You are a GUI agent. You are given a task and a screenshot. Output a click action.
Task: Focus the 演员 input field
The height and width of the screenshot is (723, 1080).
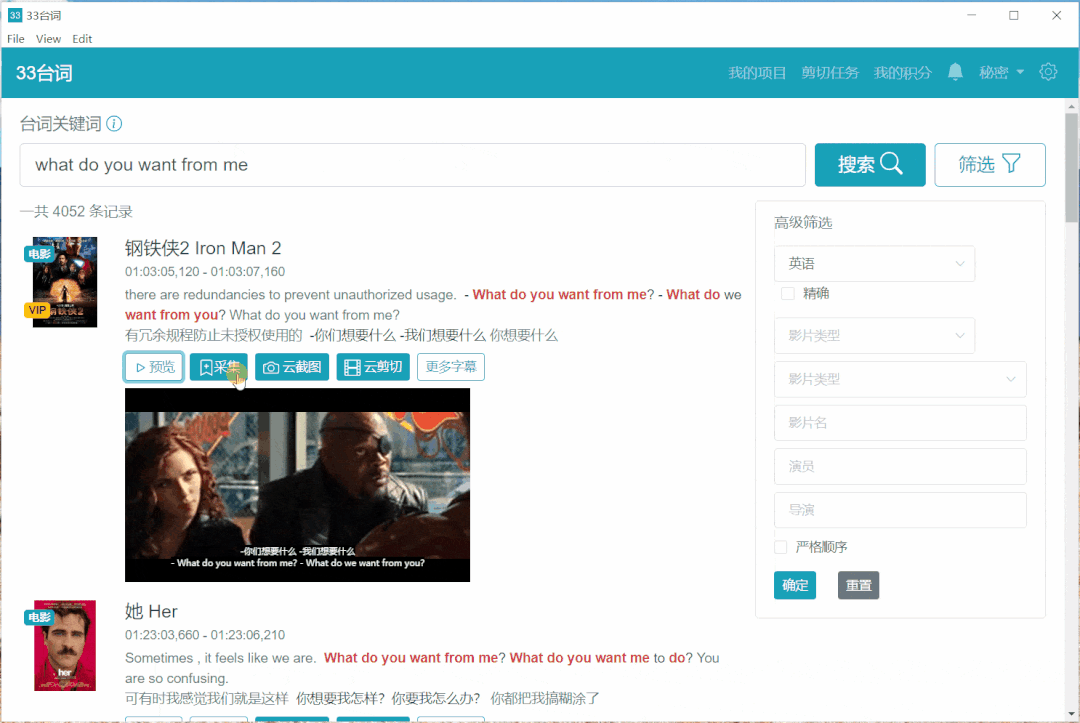pos(900,466)
